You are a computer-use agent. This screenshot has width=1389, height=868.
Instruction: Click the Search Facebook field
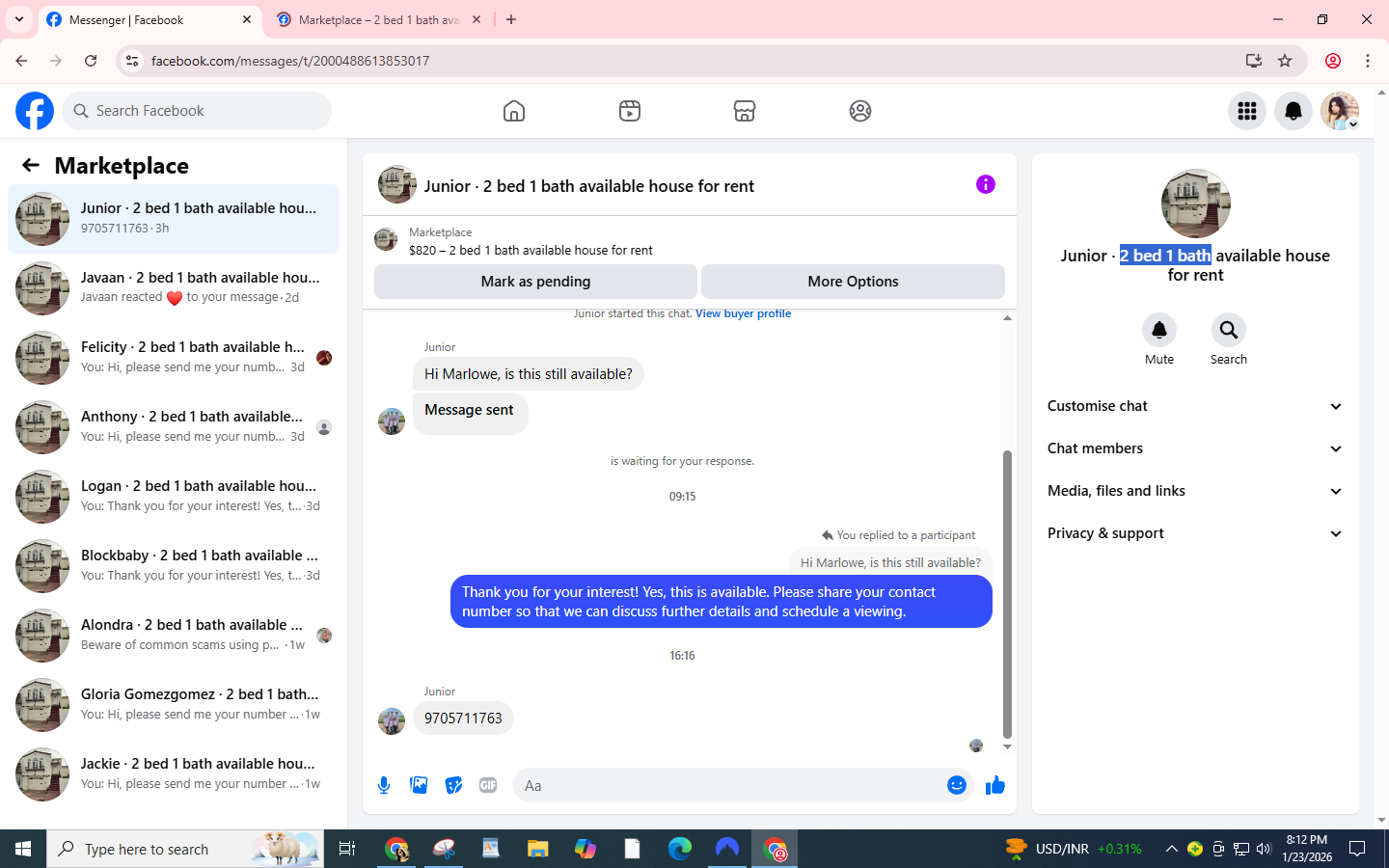pos(197,111)
